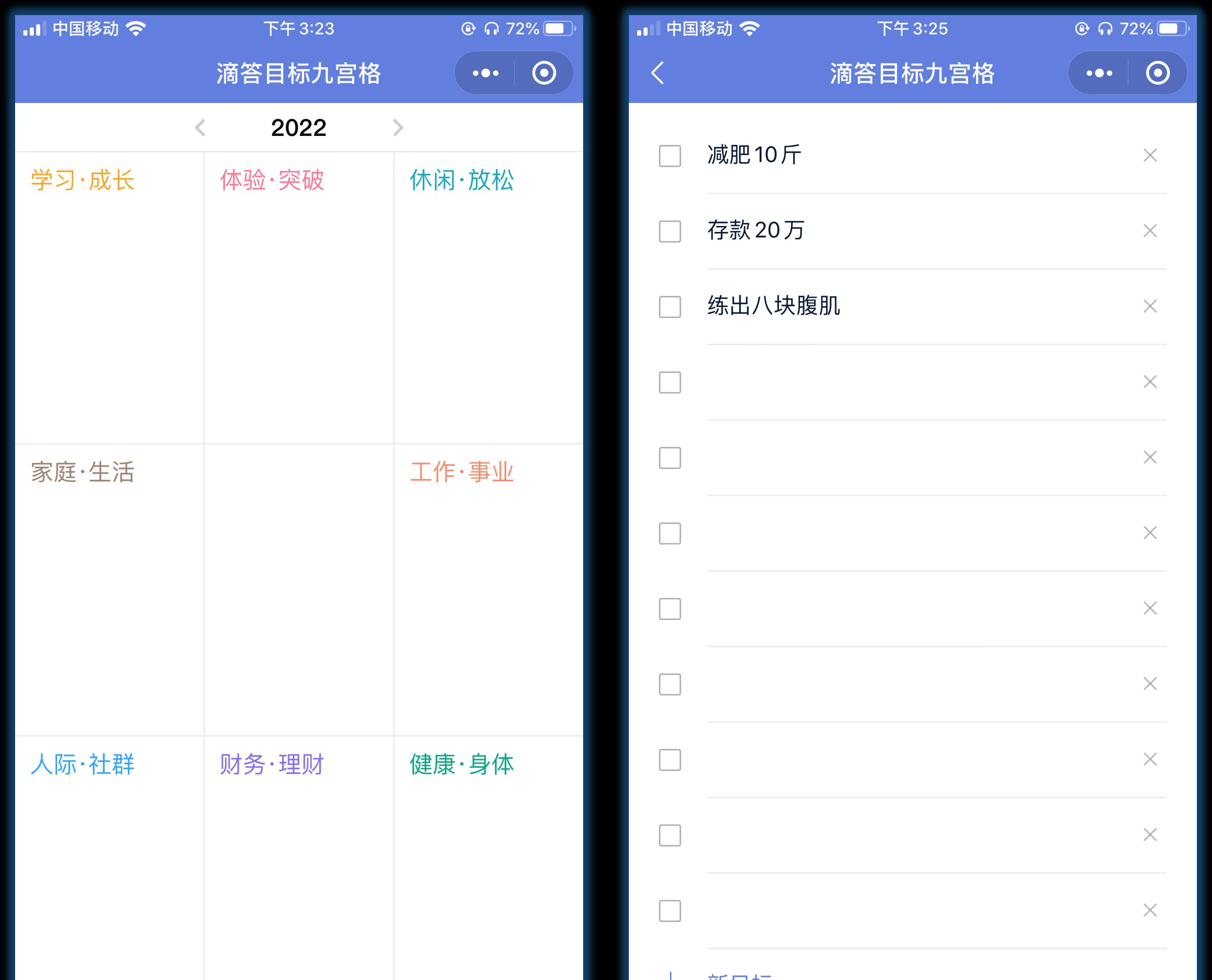The height and width of the screenshot is (980, 1212).
Task: Open the more options dots in right screen
Action: click(1099, 73)
